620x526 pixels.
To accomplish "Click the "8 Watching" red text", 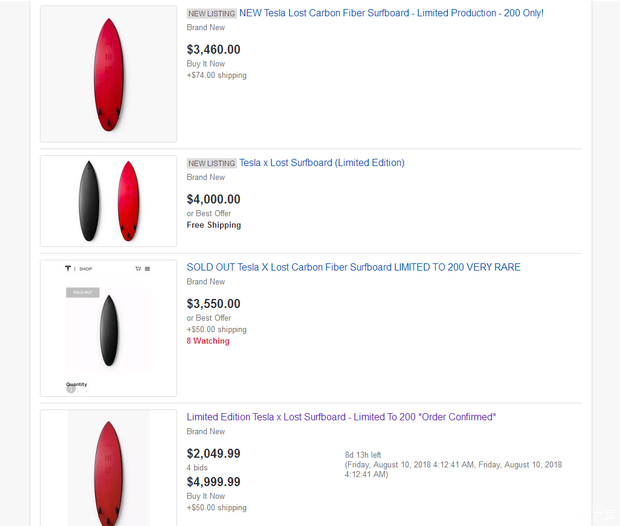I will coord(208,341).
